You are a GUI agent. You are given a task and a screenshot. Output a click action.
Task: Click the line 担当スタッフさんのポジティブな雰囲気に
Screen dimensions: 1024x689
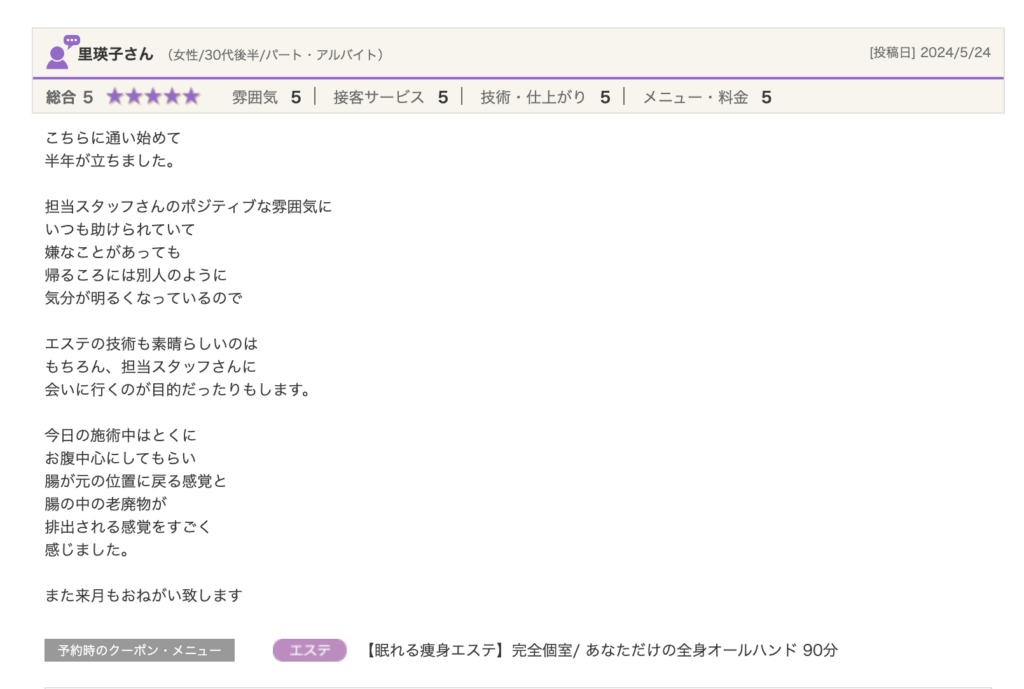(188, 206)
